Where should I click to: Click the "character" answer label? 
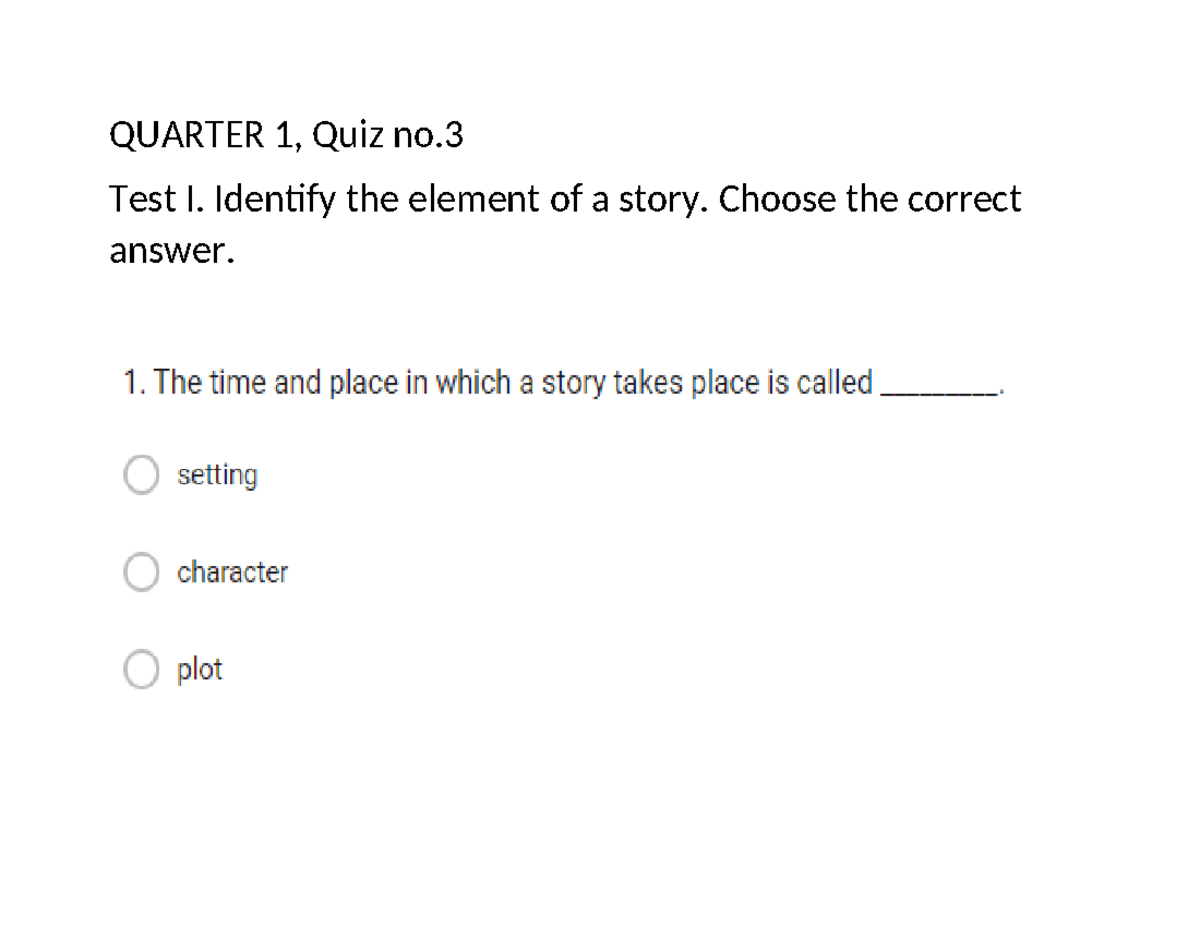pos(231,572)
